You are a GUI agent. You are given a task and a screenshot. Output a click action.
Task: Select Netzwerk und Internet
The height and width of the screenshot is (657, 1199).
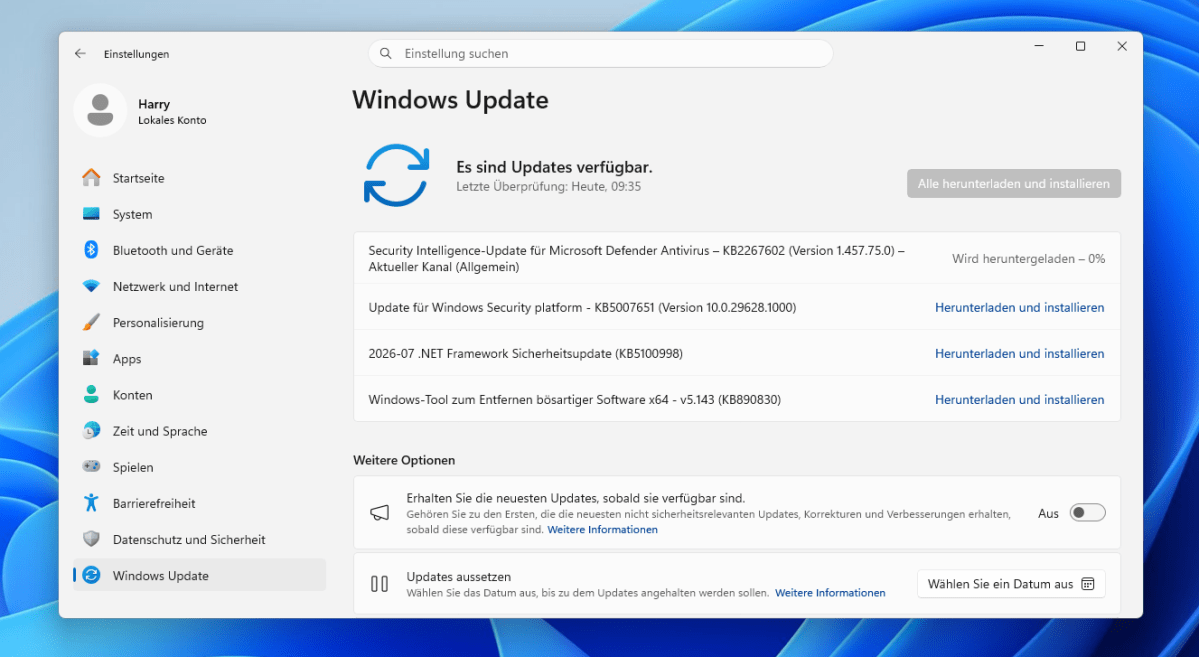pos(200,286)
